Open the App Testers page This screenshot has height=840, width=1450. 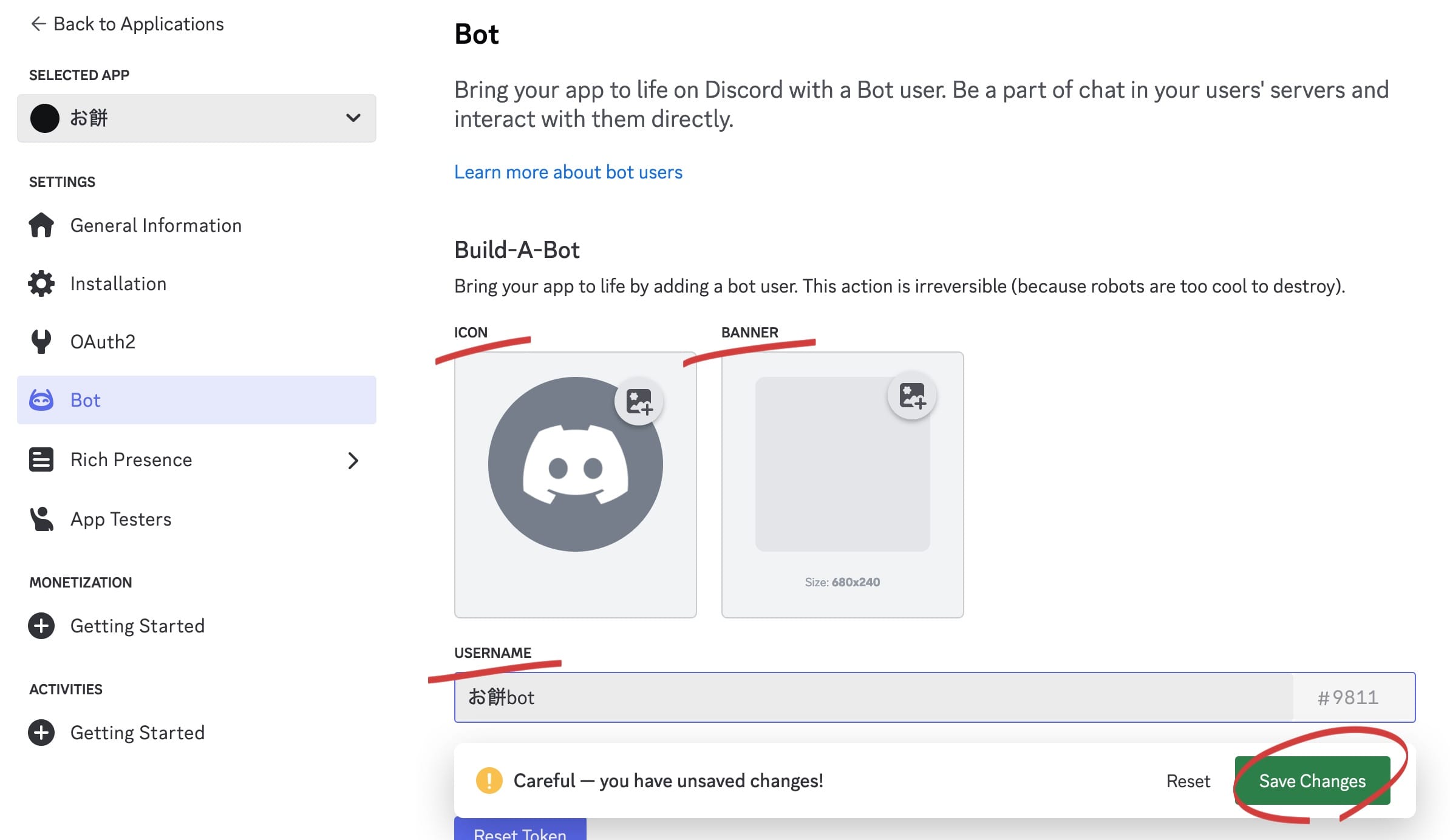197,519
